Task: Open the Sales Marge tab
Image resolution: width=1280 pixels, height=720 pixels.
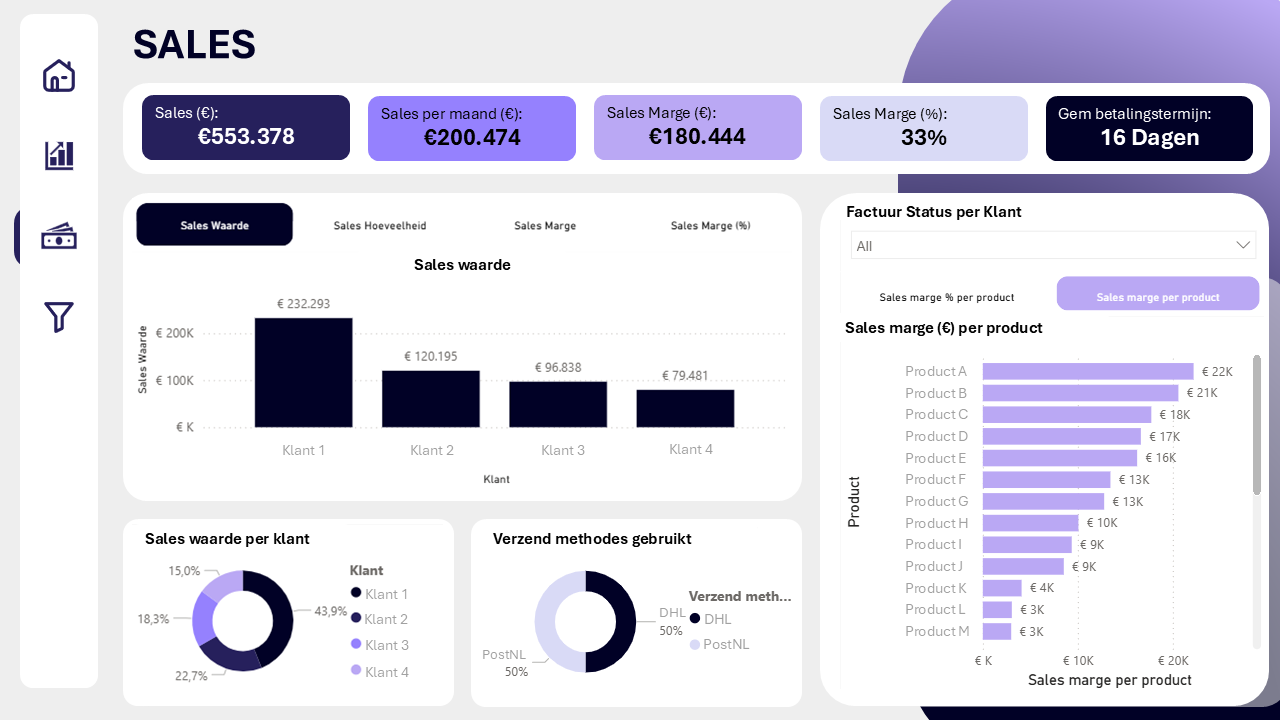Action: click(545, 225)
